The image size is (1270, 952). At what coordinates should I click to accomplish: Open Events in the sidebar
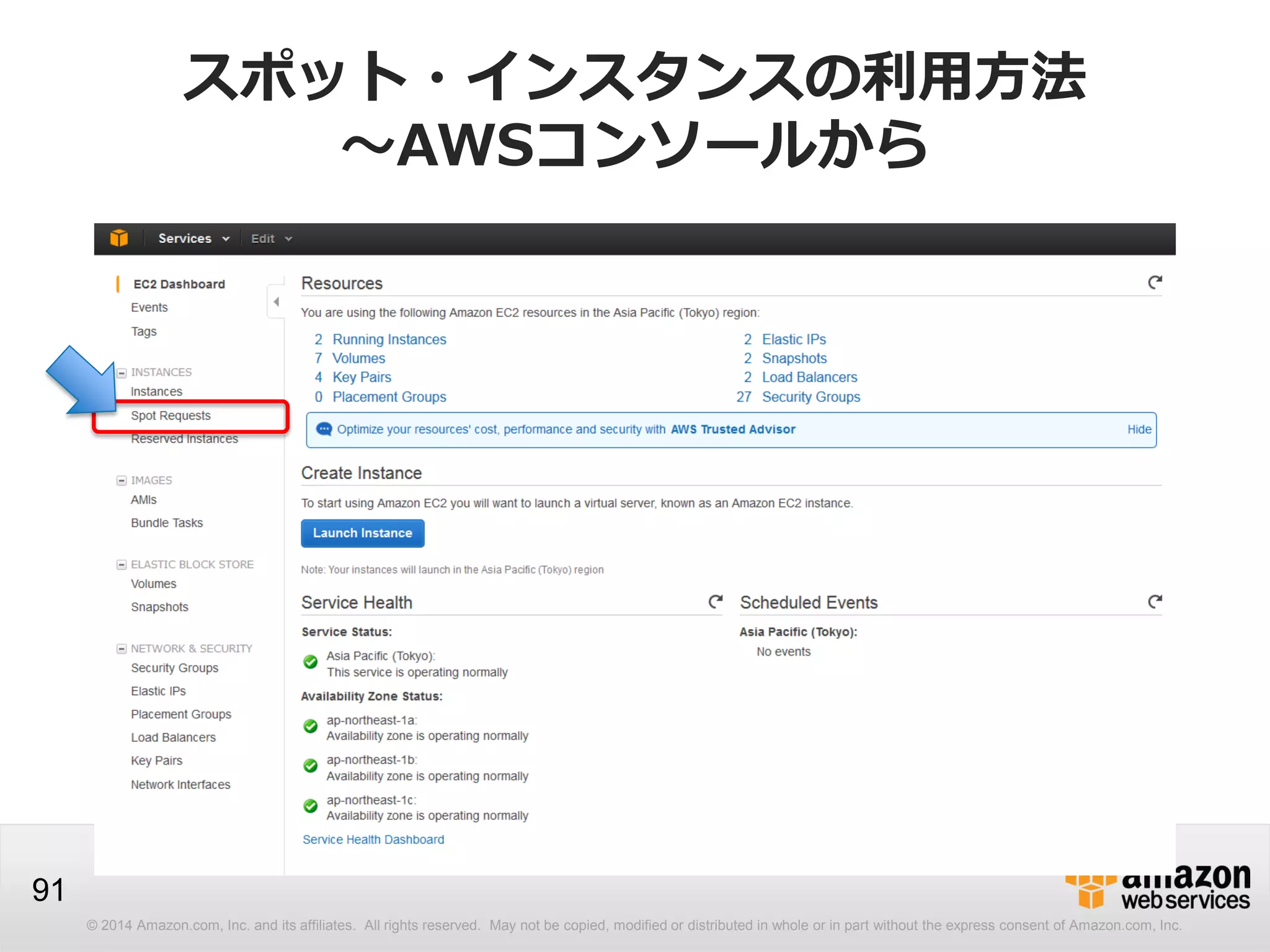click(149, 307)
